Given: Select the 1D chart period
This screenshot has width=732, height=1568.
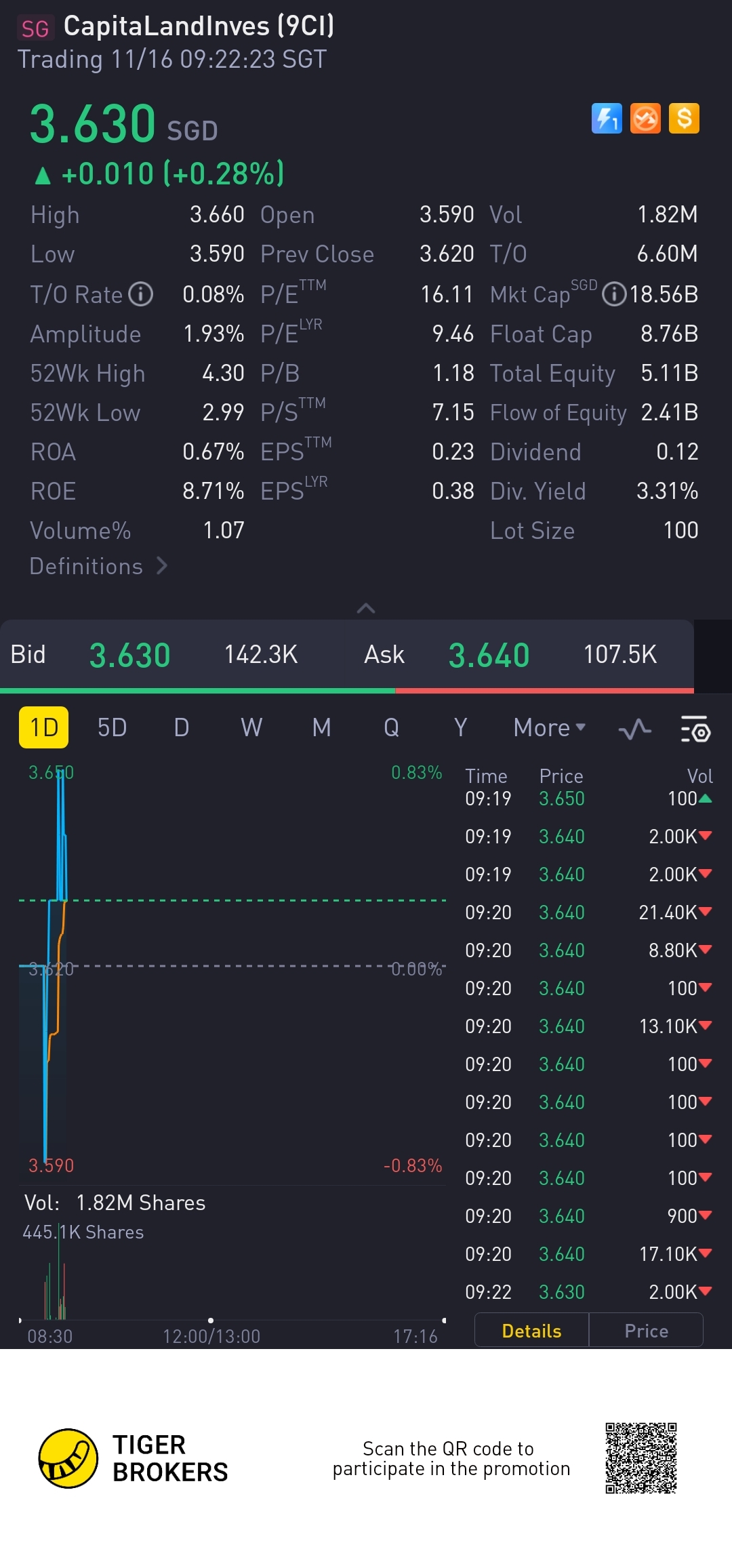Looking at the screenshot, I should point(44,727).
